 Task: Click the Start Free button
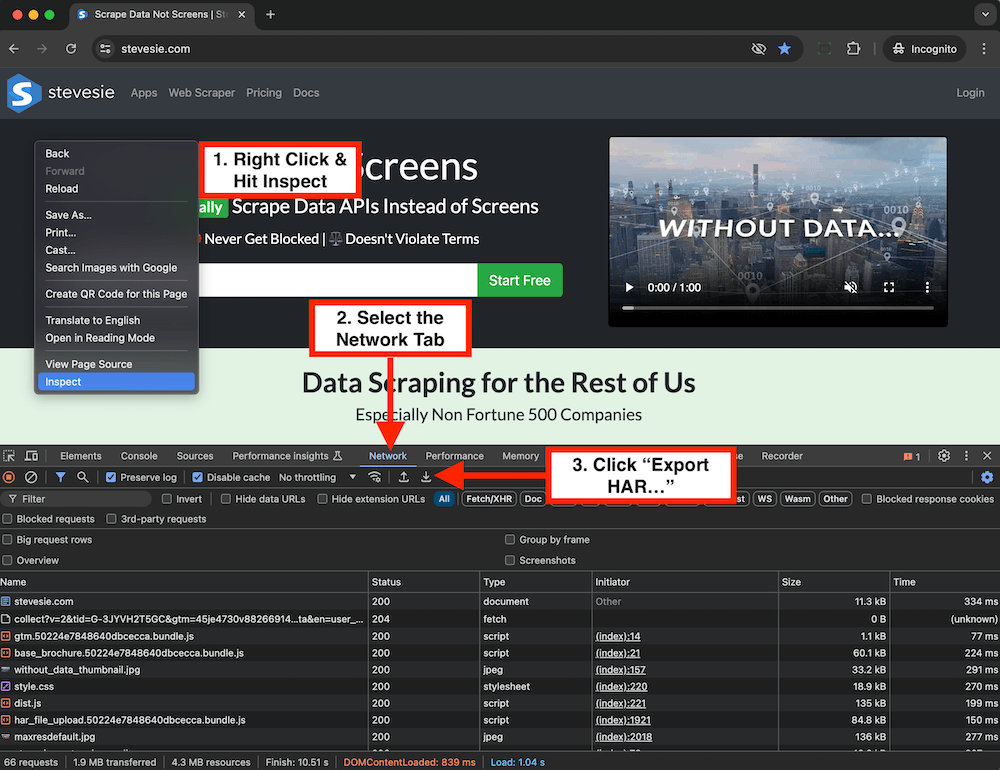coord(520,281)
